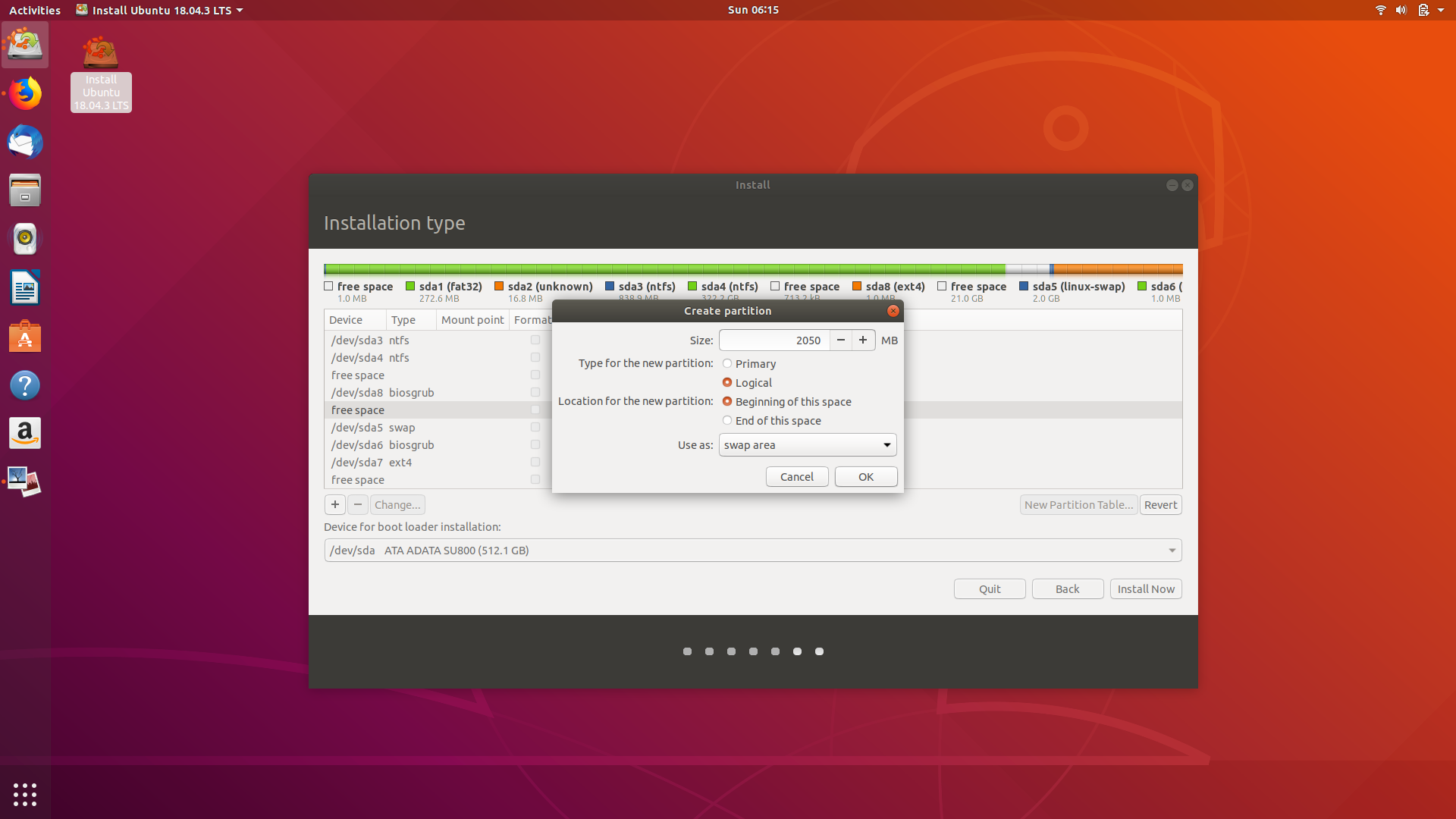Click the minus icon to decrease partition size
The width and height of the screenshot is (1456, 819).
(840, 340)
